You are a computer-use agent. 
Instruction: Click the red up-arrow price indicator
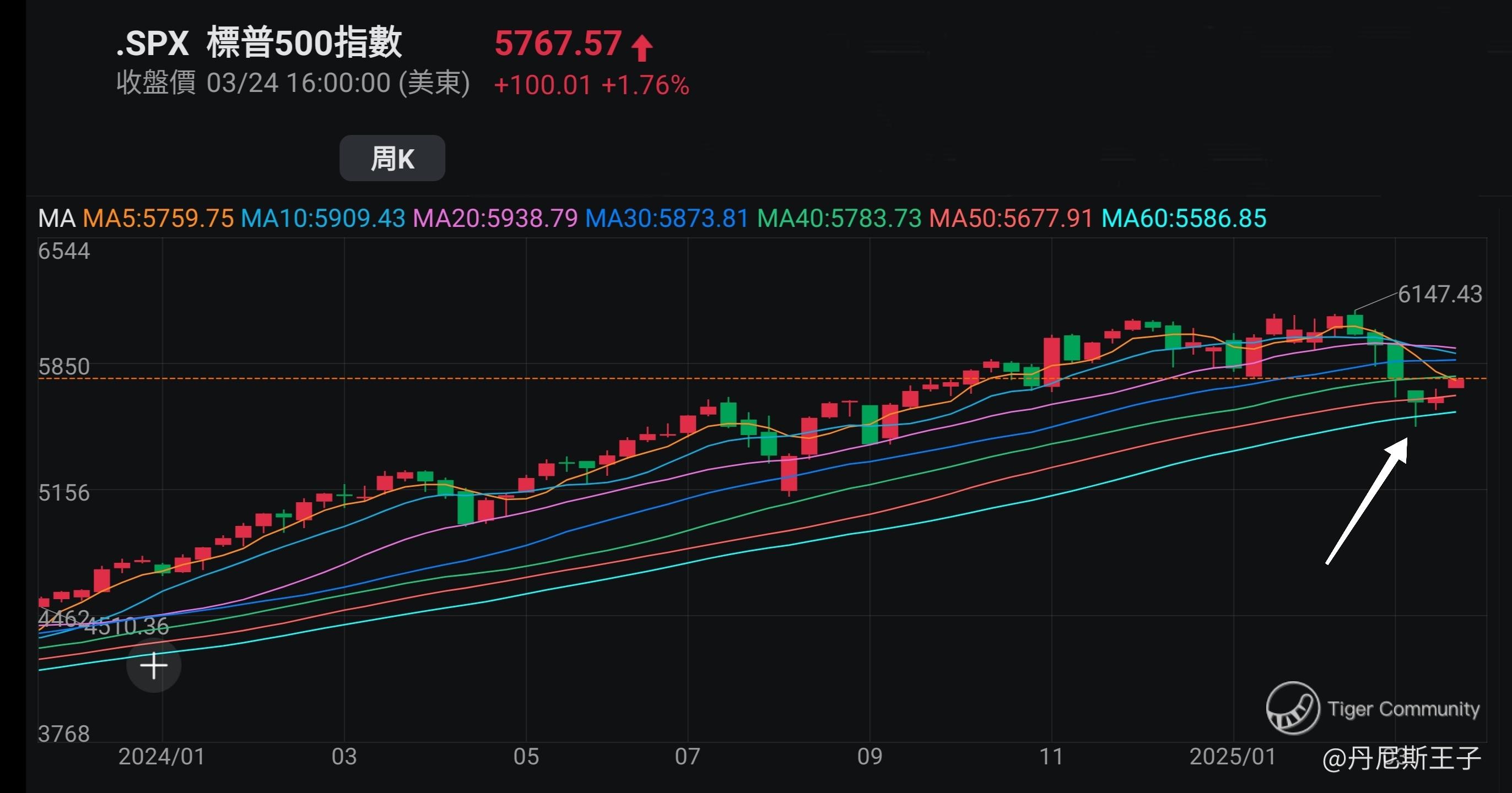pyautogui.click(x=642, y=47)
